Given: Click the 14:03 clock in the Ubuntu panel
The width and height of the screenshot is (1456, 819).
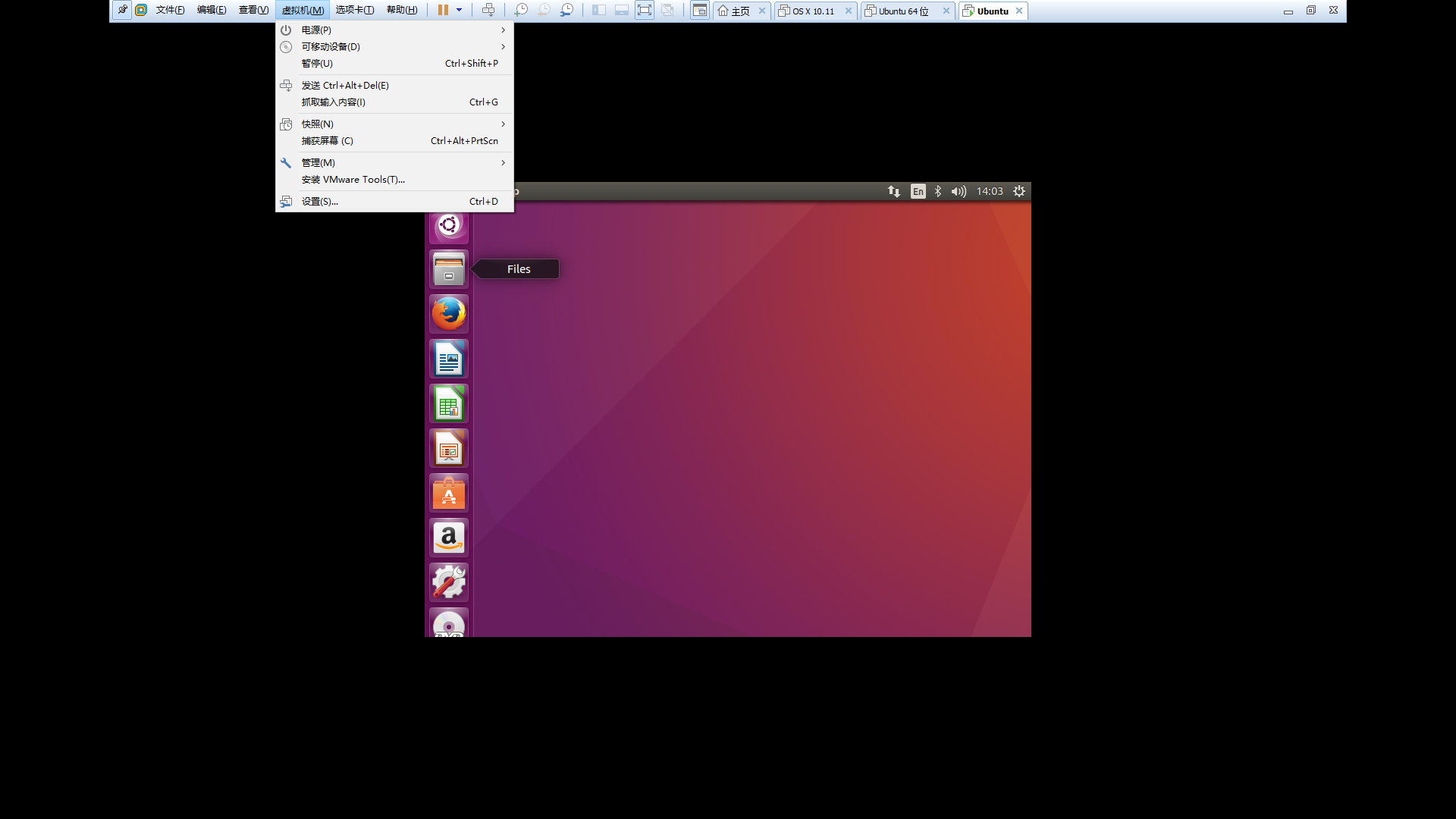Looking at the screenshot, I should coord(990,191).
